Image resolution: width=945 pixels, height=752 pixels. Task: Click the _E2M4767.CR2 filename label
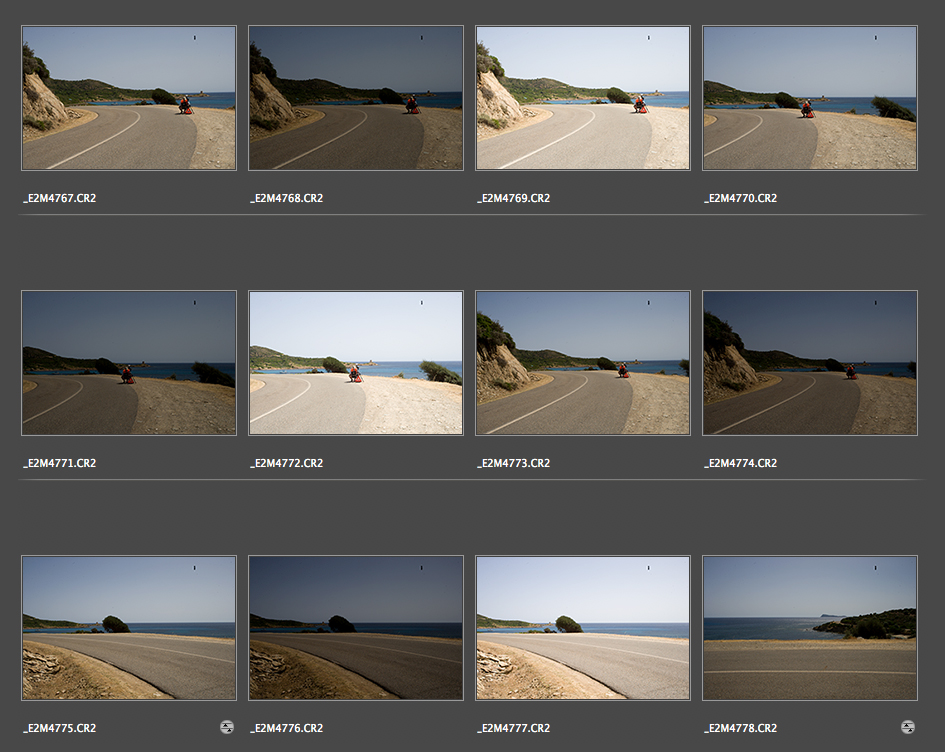pos(60,198)
